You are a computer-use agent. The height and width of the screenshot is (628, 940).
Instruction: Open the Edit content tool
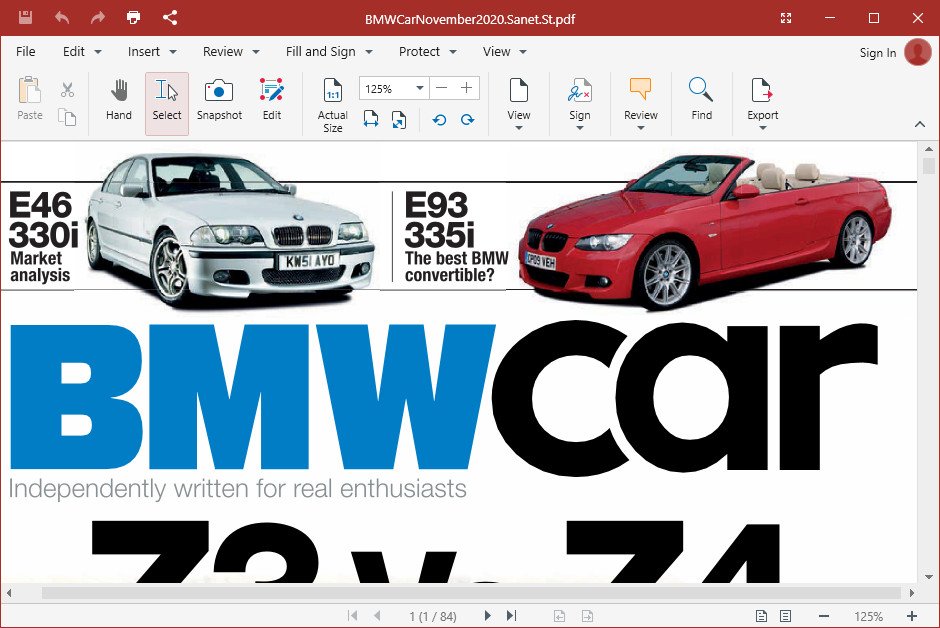[272, 99]
